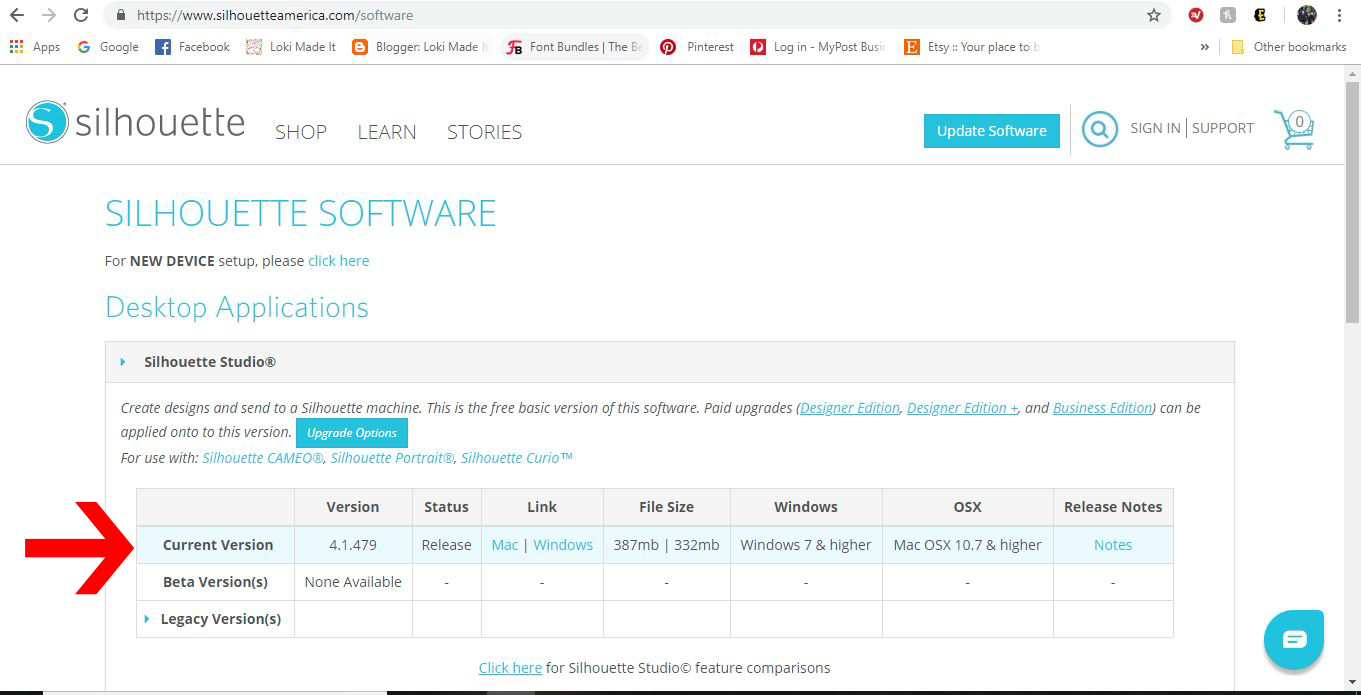Click the Upgrade Options button
This screenshot has height=695, width=1361.
tap(352, 433)
